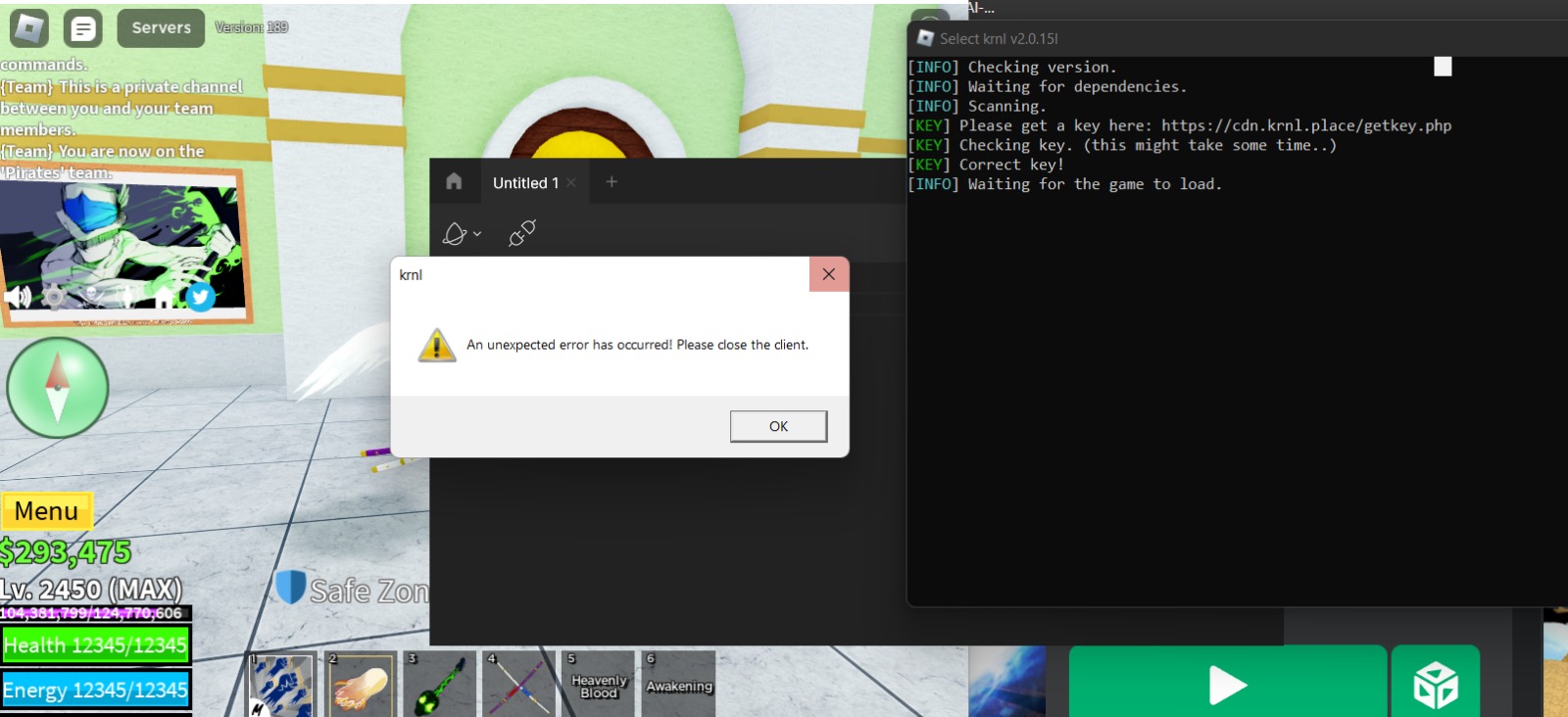Viewport: 1568px width, 717px height.
Task: Open the game settings gear icon
Action: coord(55,297)
